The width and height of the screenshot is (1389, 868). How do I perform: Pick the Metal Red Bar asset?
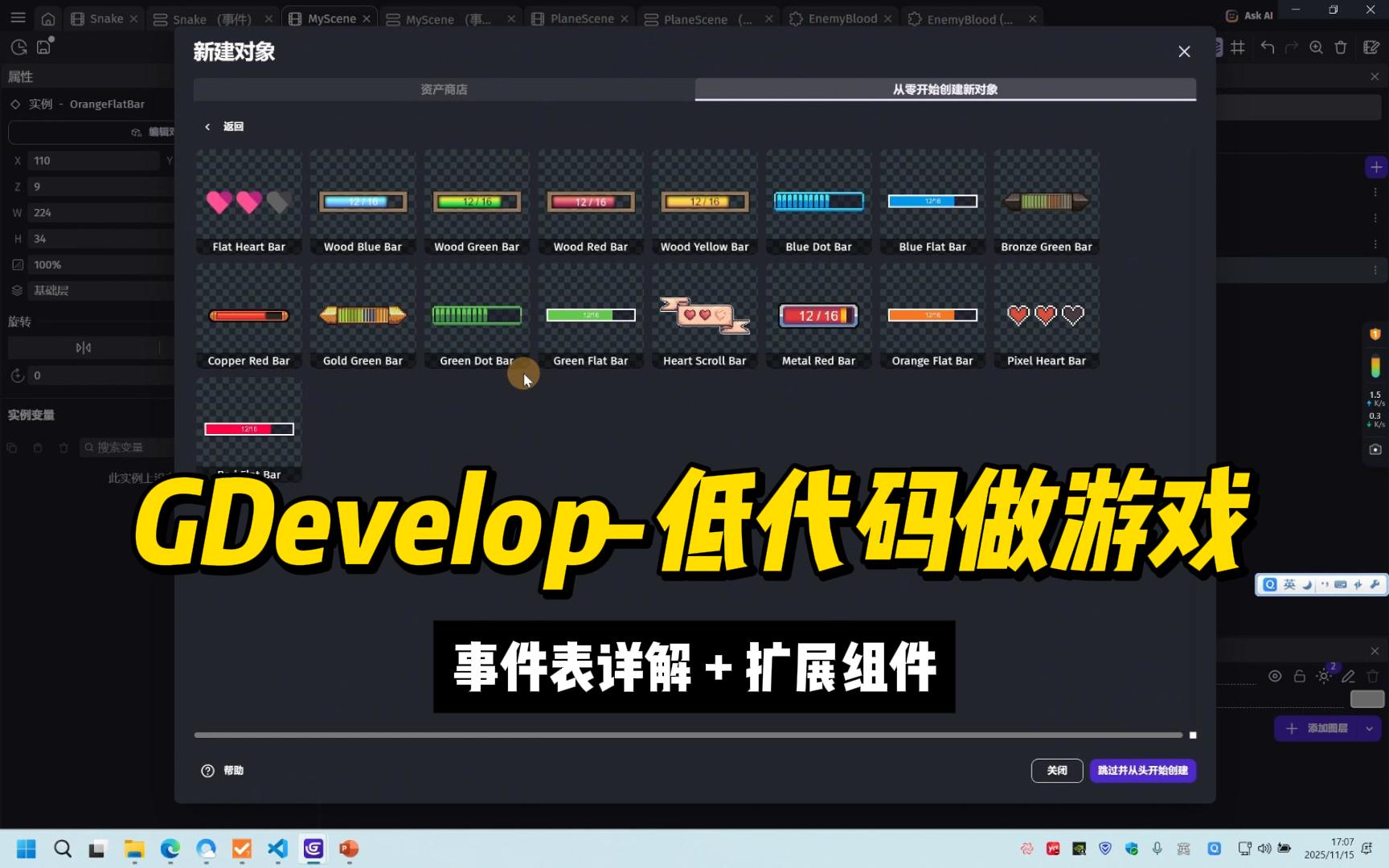point(818,316)
